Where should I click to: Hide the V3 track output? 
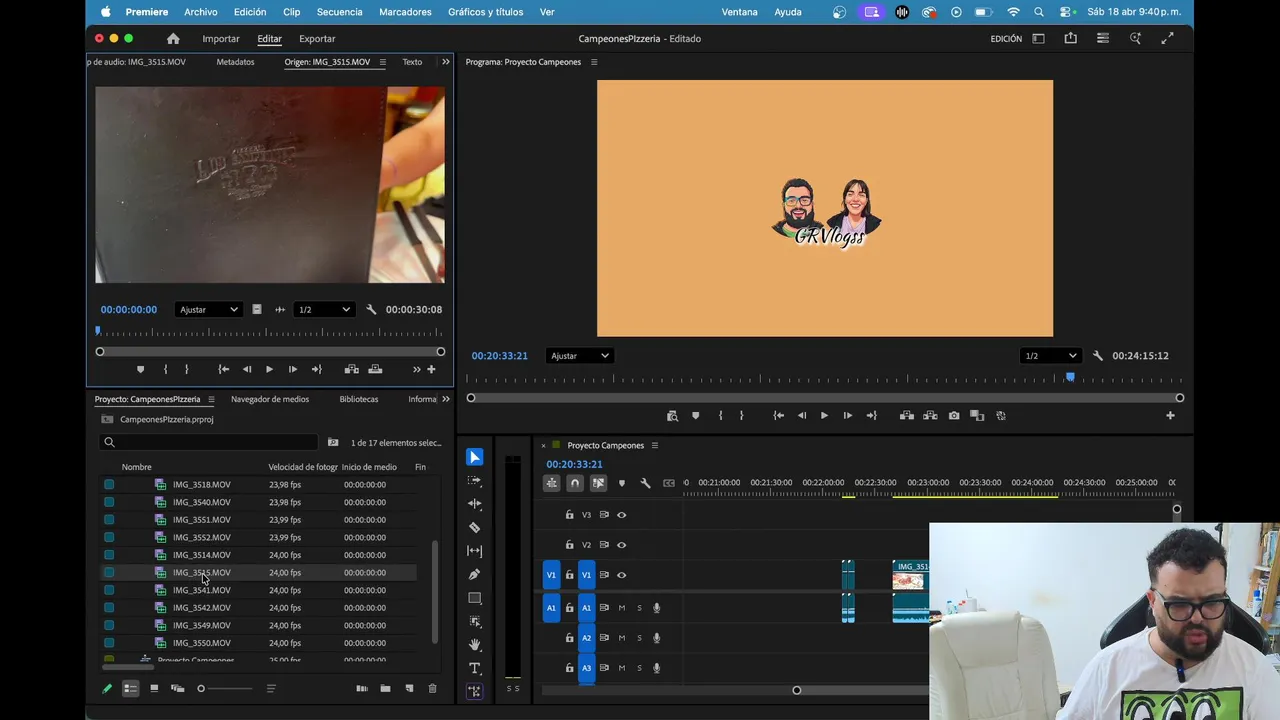point(621,515)
